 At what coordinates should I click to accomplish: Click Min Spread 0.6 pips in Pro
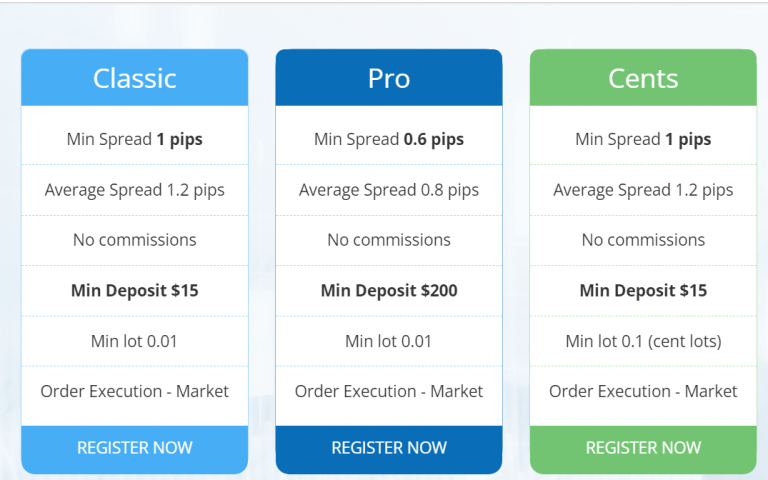[x=389, y=140]
